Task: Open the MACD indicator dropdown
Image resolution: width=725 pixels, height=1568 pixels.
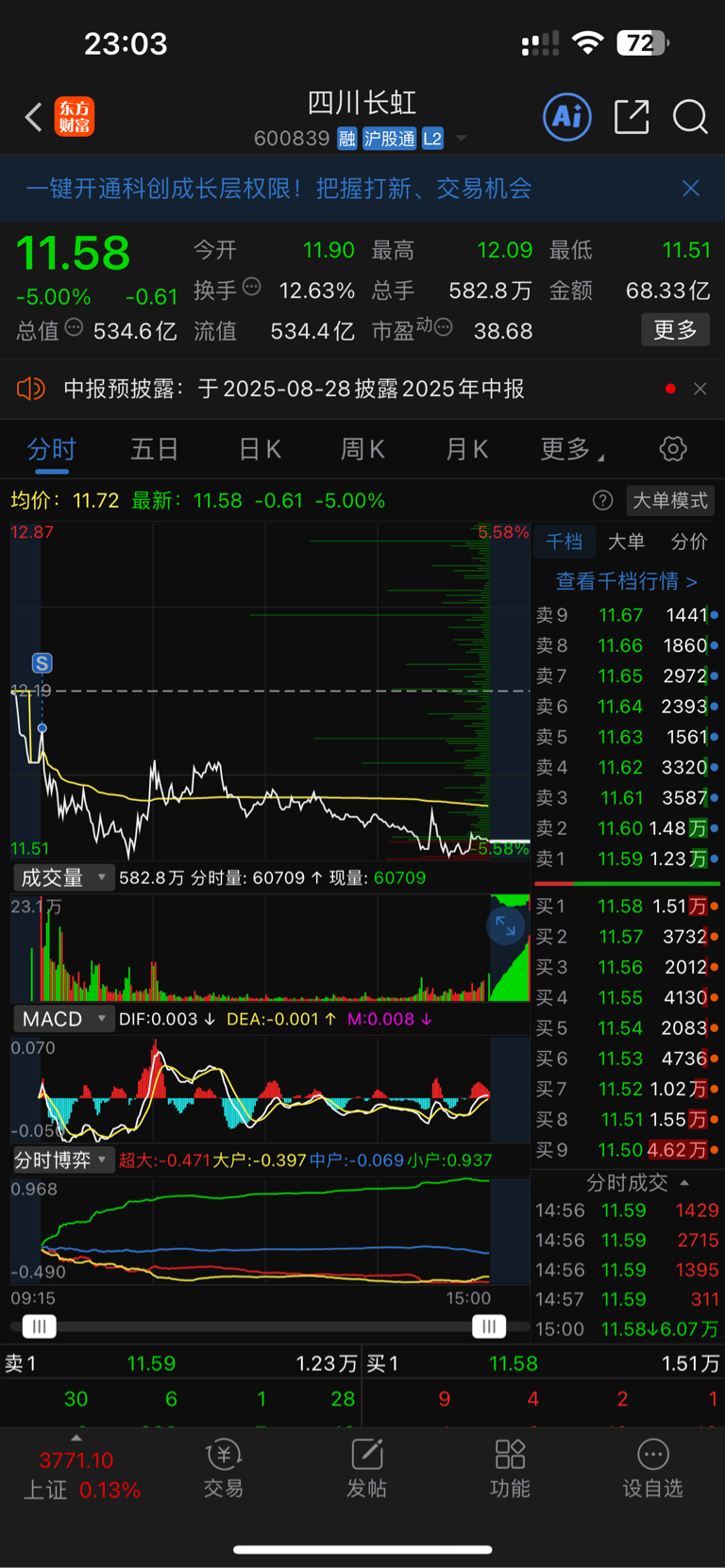Action: (x=63, y=1019)
